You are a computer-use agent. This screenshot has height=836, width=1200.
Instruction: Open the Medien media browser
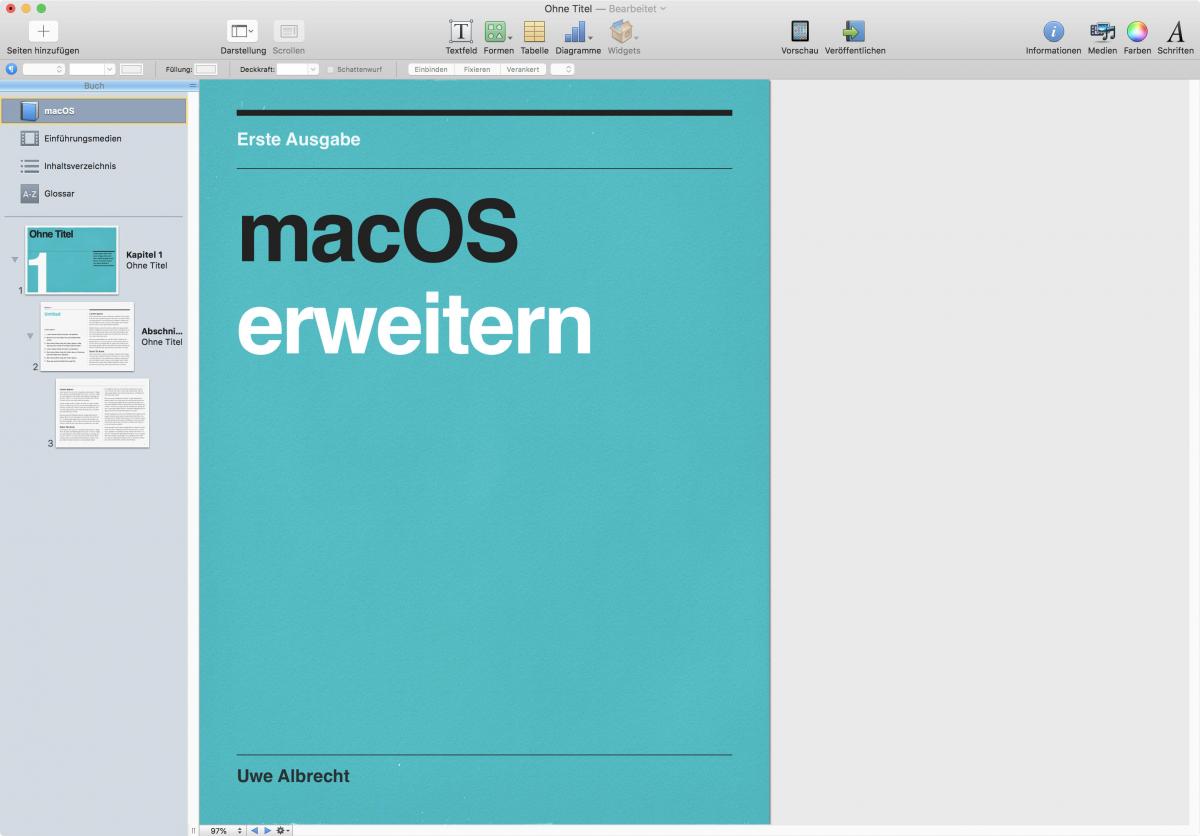[1102, 31]
